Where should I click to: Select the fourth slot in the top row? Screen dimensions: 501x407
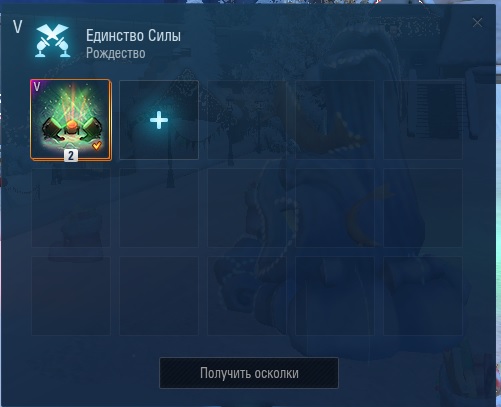pos(335,120)
